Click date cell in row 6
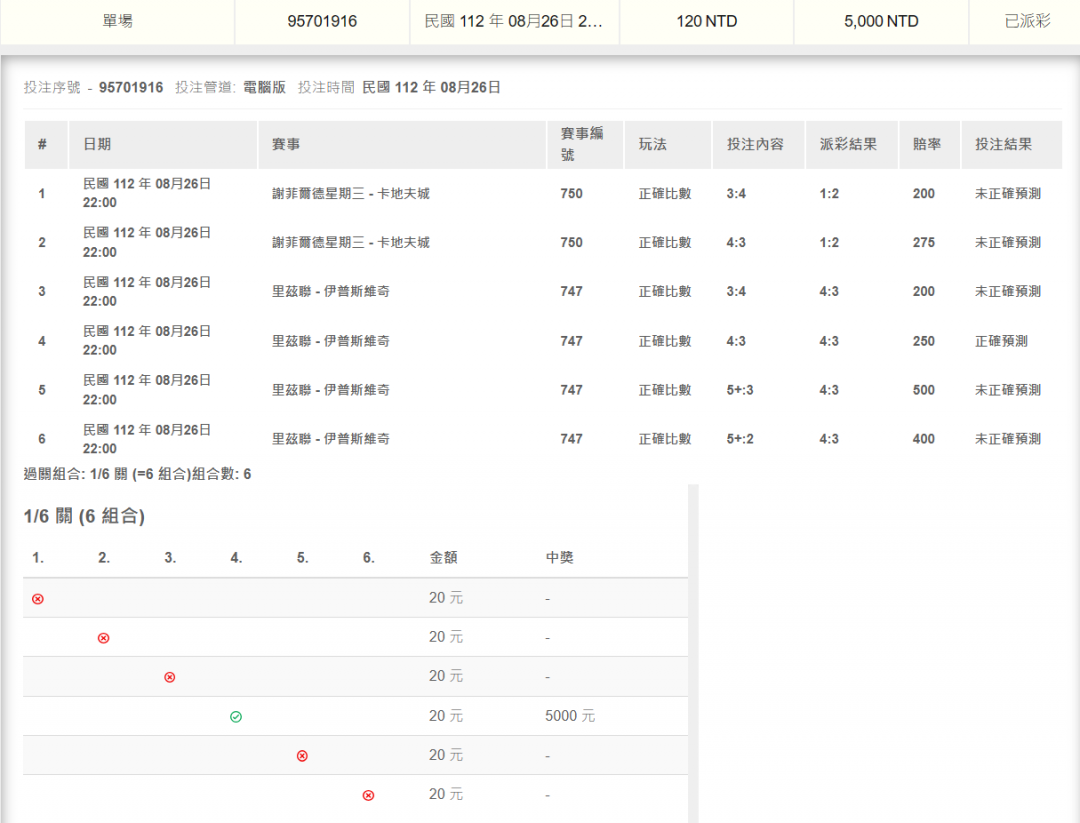 (x=147, y=439)
